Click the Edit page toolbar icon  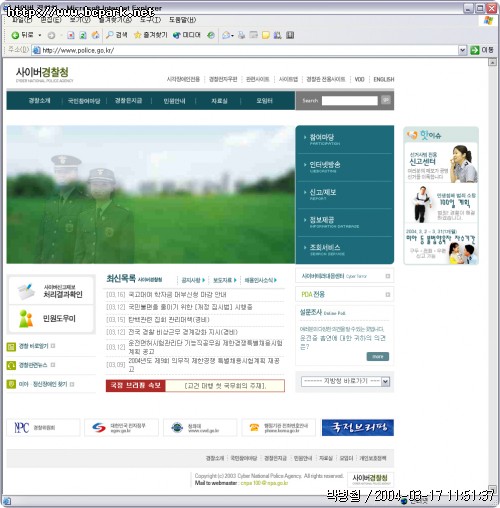pos(254,35)
